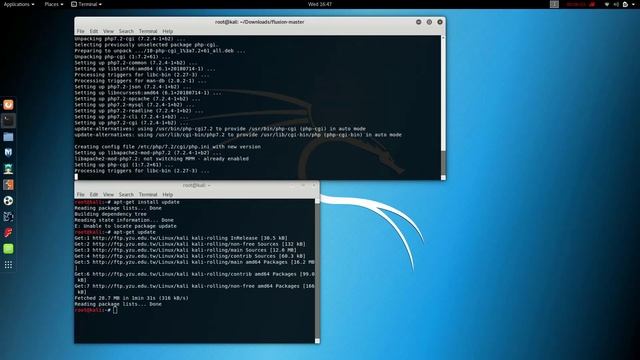Click the fluxion-master terminal vertical scrollbar
640x360 pixels.
tap(443, 107)
